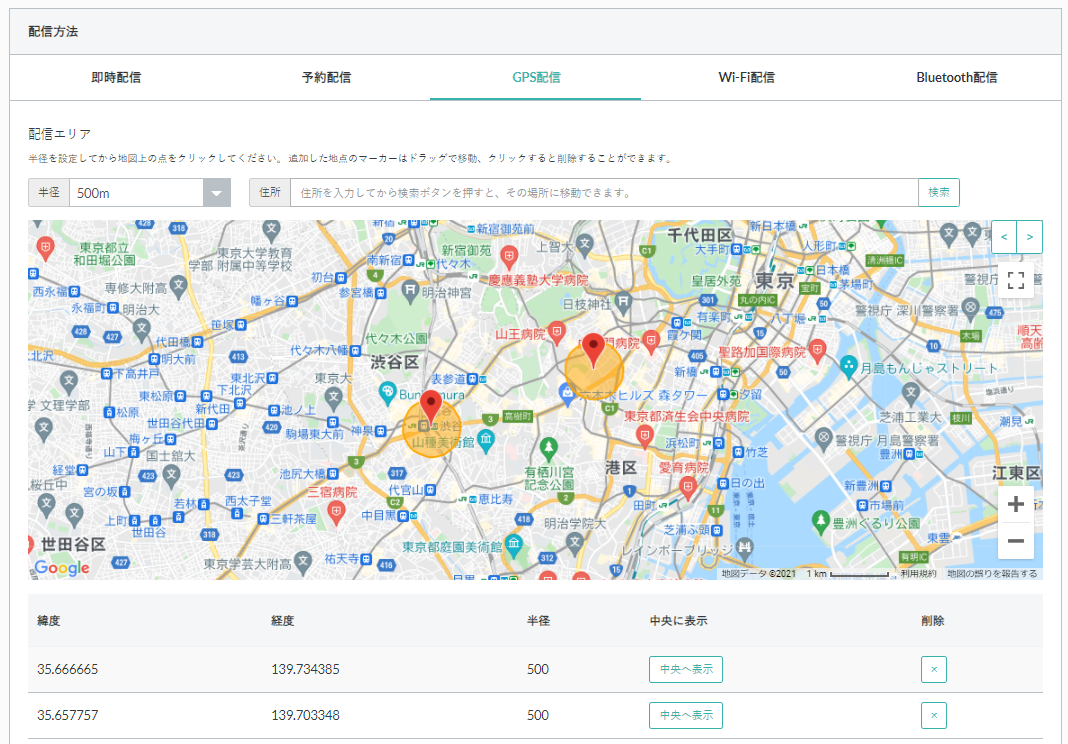Click the 配信エリア heading

[60, 134]
